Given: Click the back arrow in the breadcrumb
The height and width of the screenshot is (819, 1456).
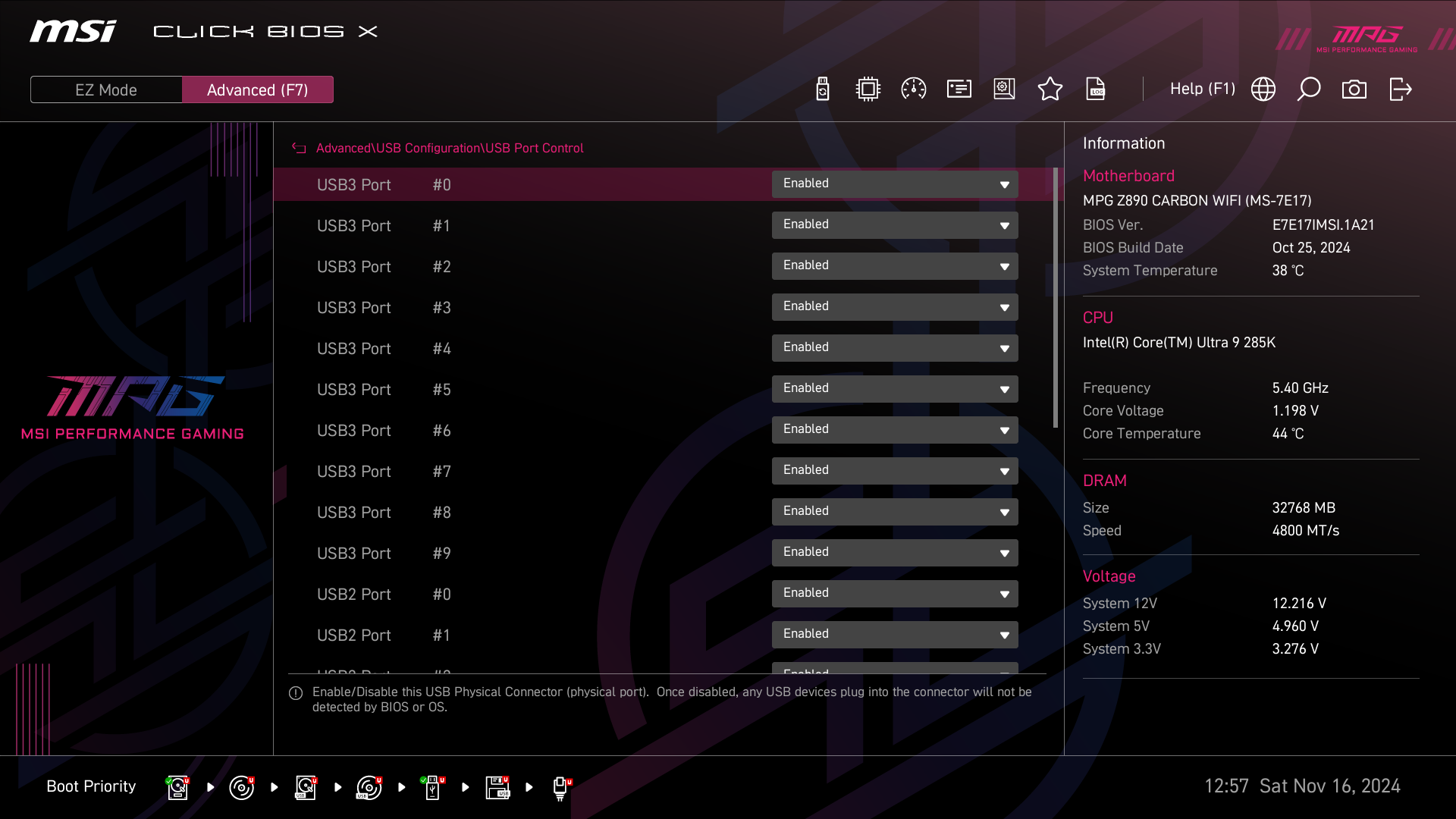Looking at the screenshot, I should [x=299, y=149].
